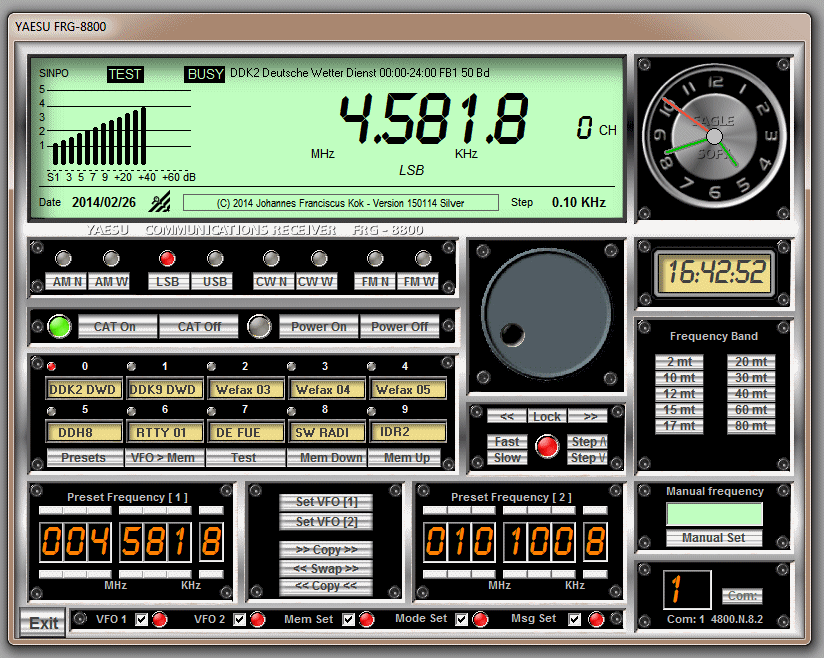Click the Power Off button

tap(399, 326)
